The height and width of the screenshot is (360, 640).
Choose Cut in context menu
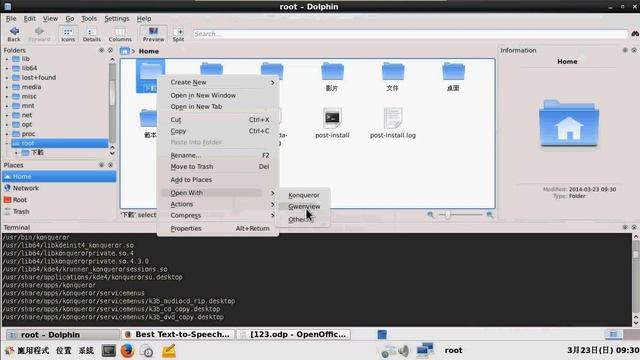218,120
